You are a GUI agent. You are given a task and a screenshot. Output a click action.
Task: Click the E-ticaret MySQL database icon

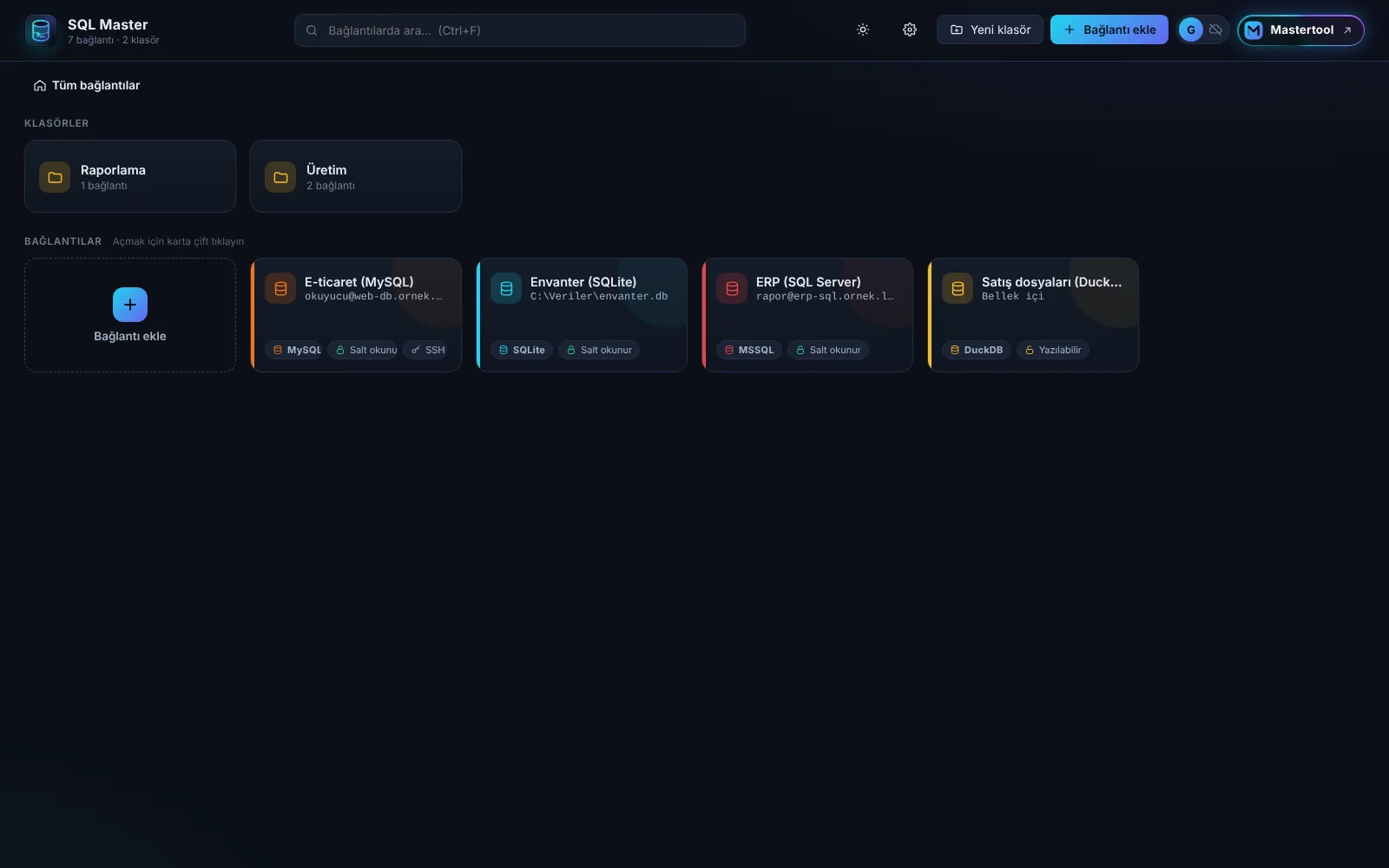280,288
